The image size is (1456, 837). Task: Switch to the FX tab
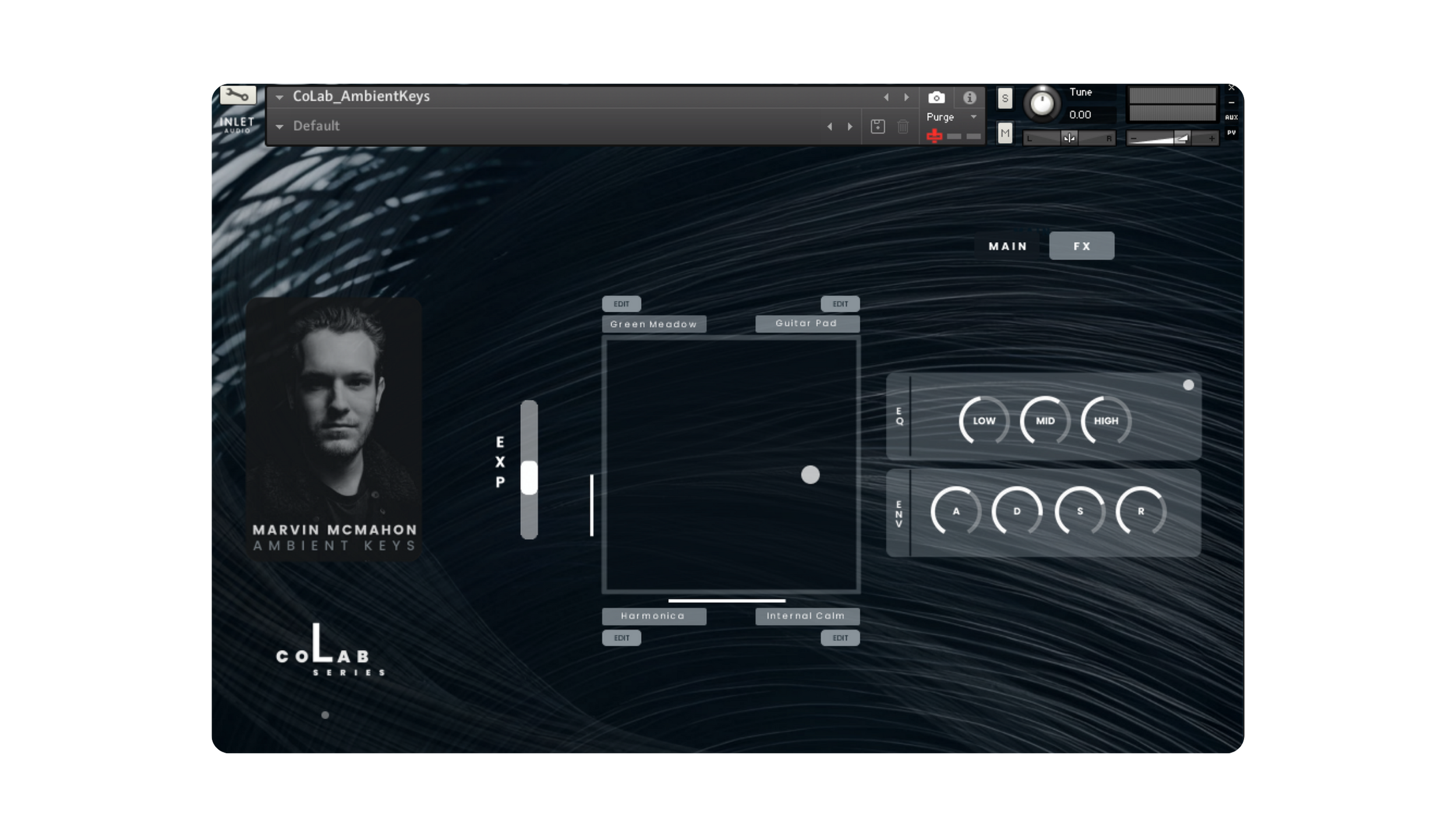(1082, 246)
